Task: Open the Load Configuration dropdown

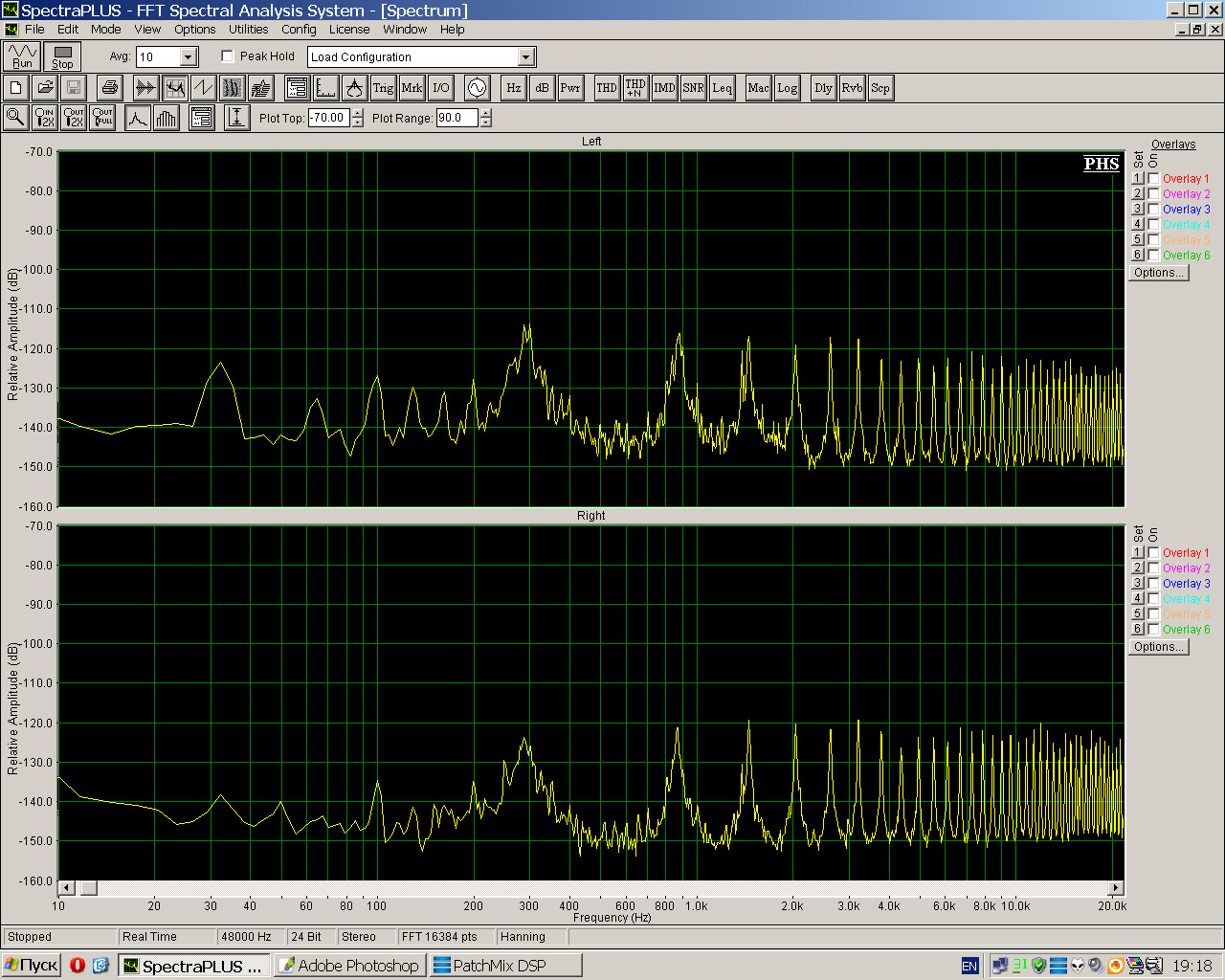Action: [x=525, y=57]
